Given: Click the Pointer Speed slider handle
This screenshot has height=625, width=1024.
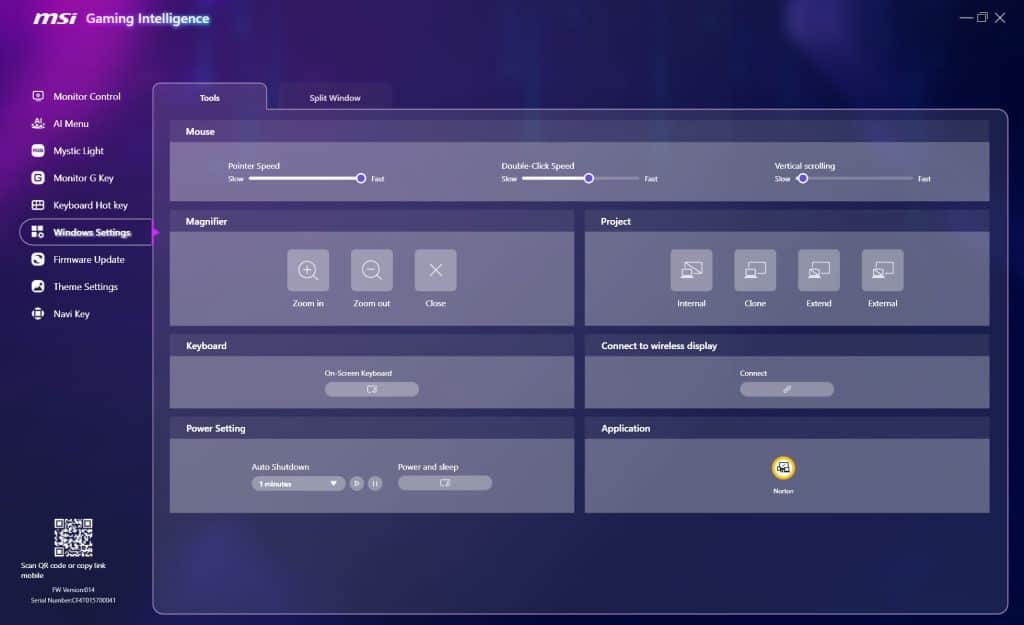Looking at the screenshot, I should pos(361,178).
